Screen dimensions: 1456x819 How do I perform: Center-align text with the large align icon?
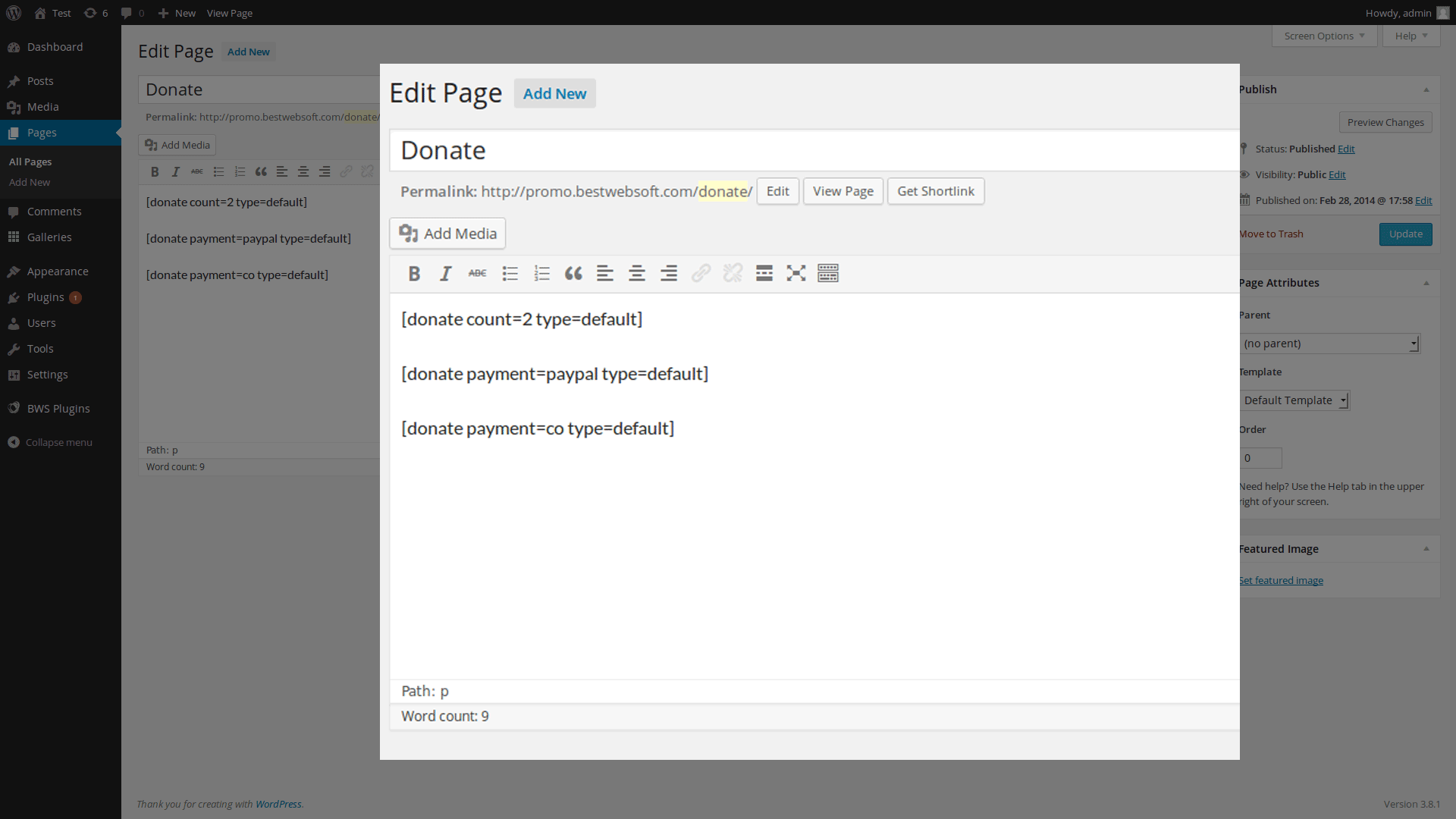(x=637, y=274)
